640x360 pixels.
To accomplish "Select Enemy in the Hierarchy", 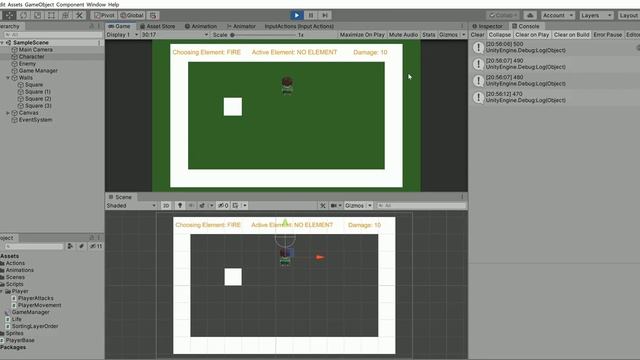I will click(x=27, y=64).
